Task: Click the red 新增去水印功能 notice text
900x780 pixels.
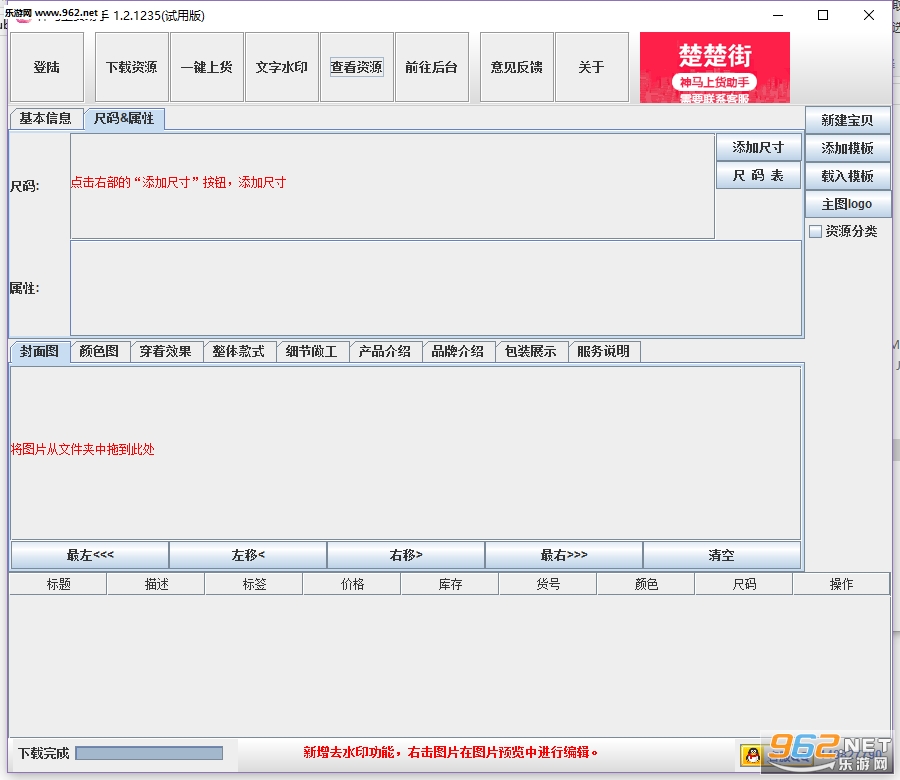Action: tap(451, 752)
